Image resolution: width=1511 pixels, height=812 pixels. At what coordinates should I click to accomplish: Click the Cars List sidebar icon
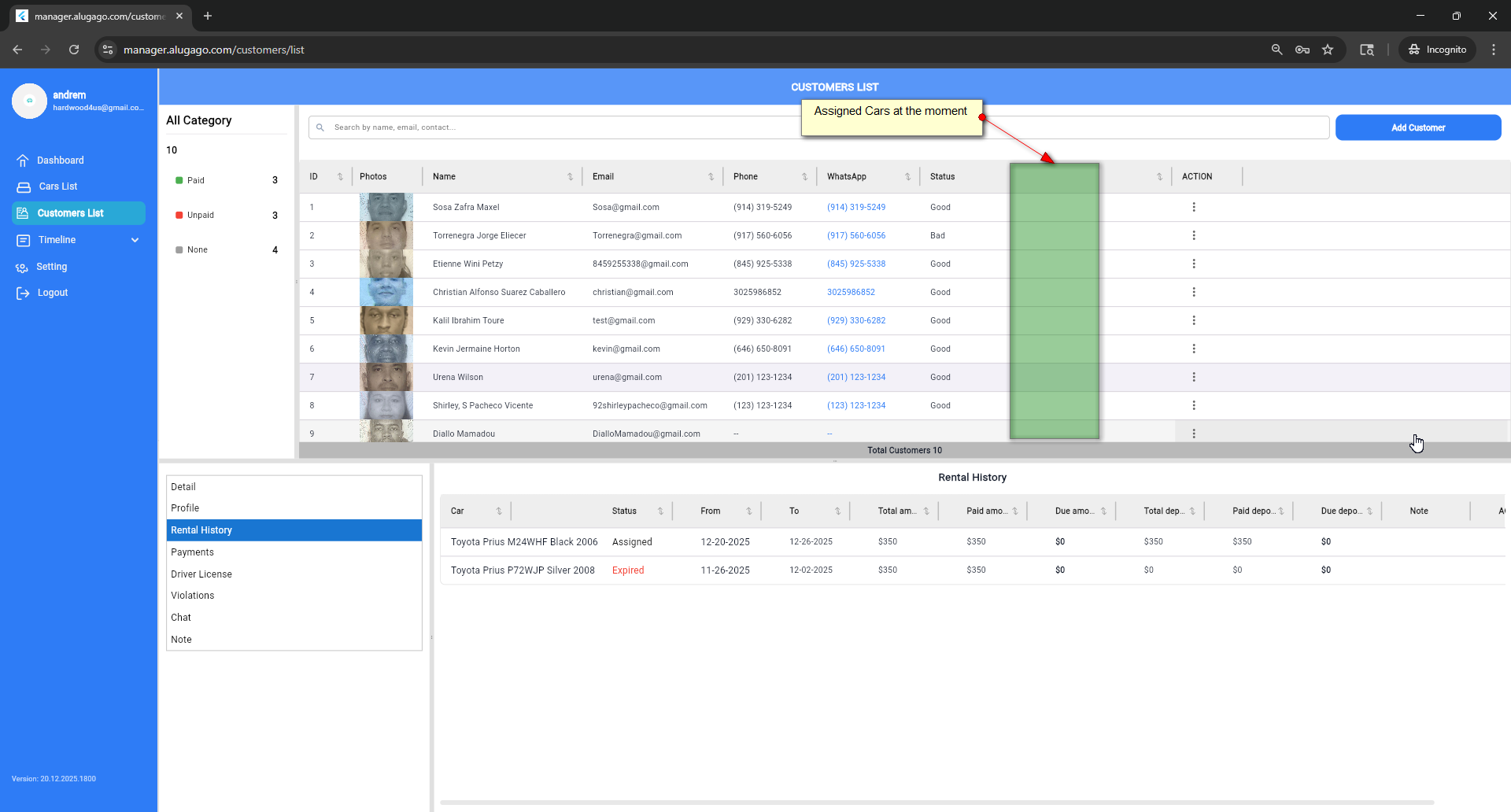pos(24,187)
